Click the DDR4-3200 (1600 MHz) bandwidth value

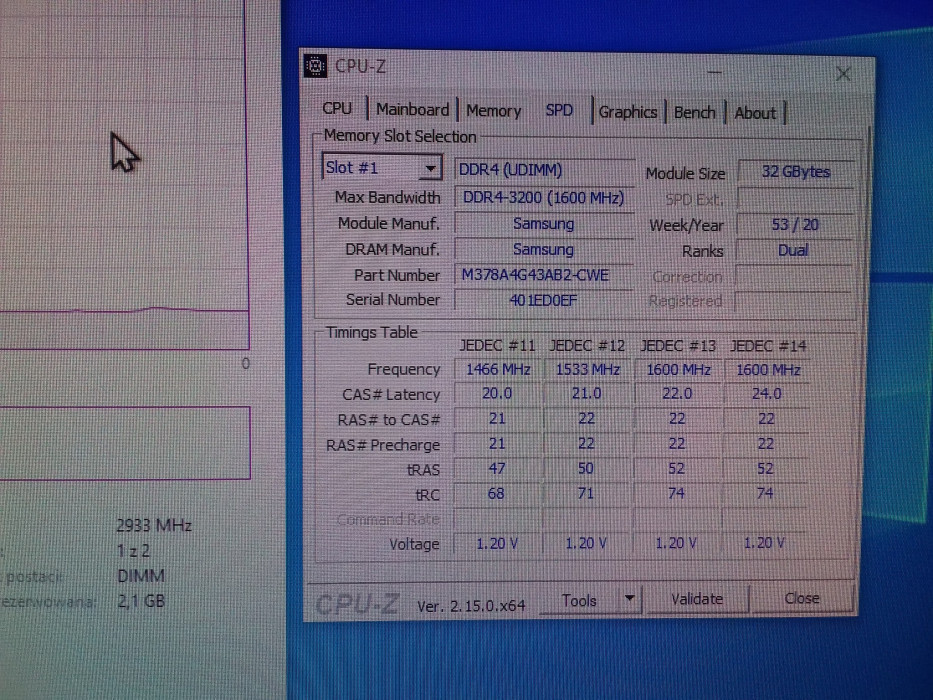pyautogui.click(x=544, y=197)
